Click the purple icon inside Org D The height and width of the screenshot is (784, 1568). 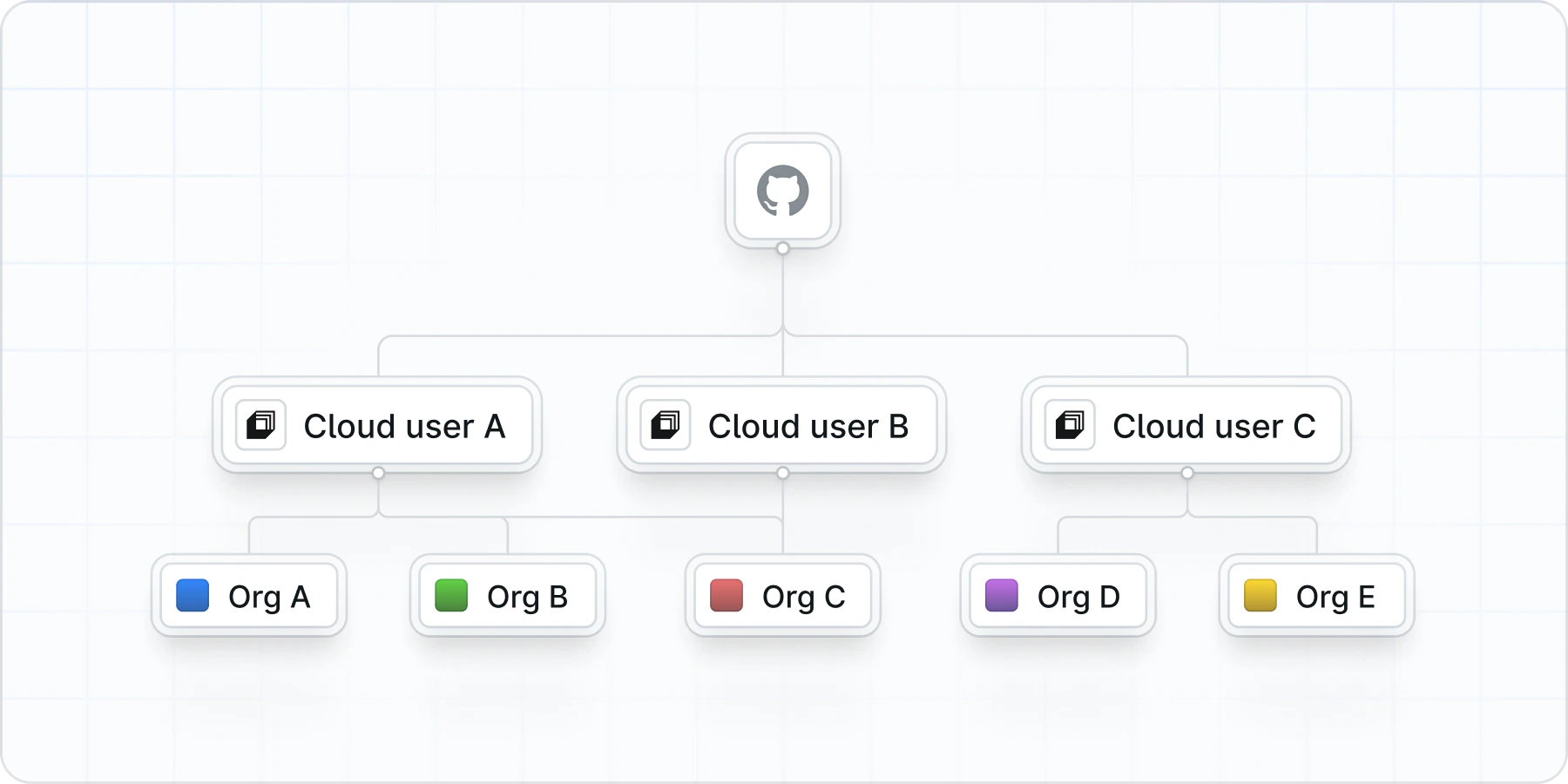(x=1000, y=596)
